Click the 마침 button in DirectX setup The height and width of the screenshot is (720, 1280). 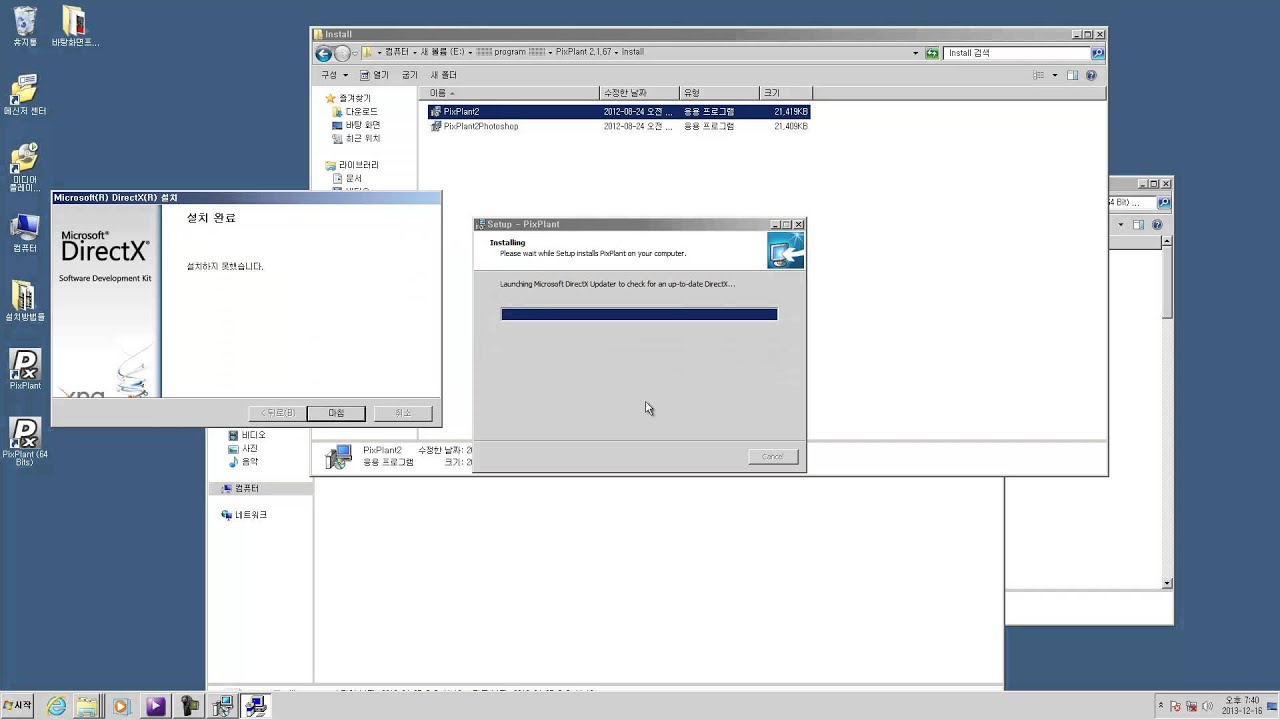pos(336,413)
